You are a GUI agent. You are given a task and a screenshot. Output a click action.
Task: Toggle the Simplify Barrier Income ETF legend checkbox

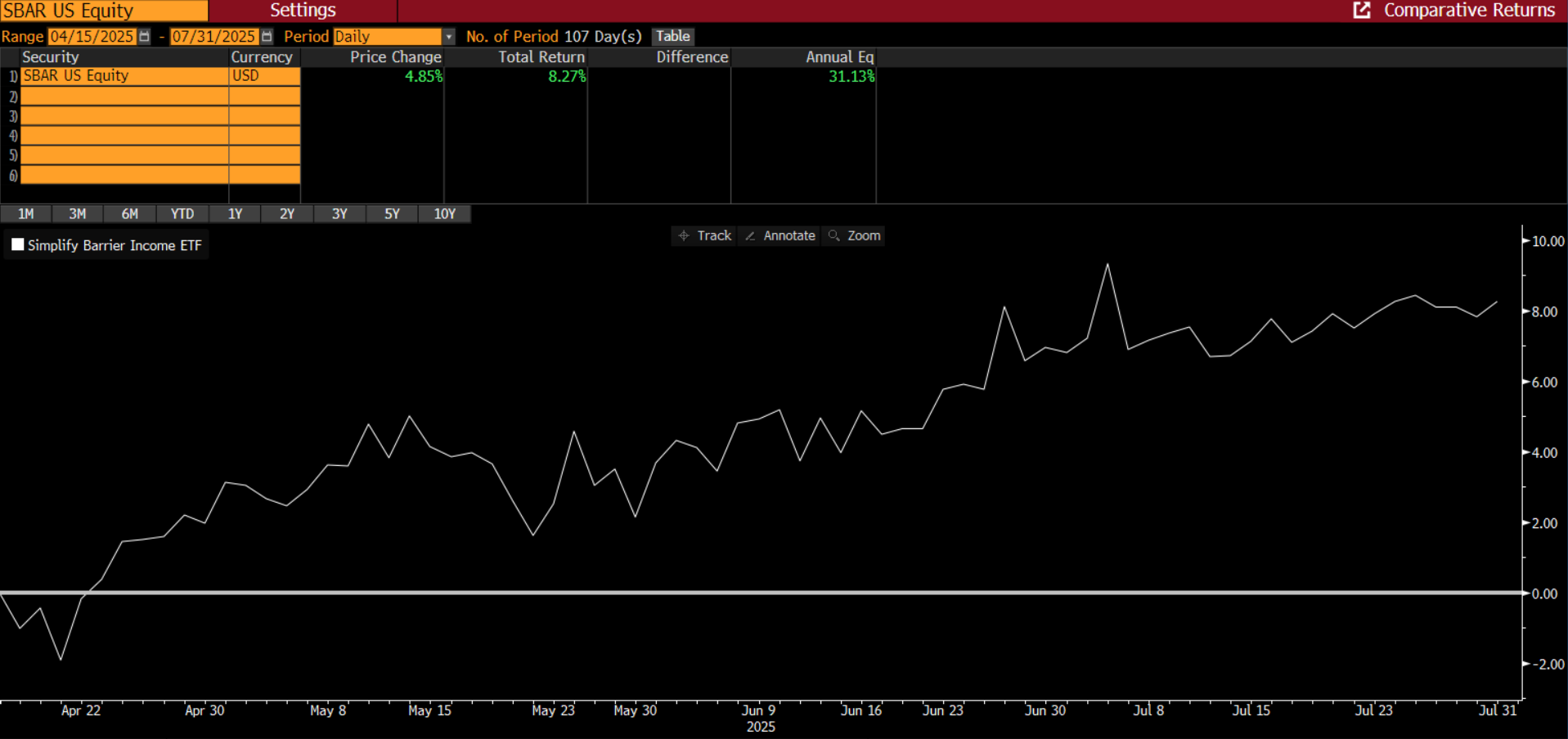(x=17, y=243)
